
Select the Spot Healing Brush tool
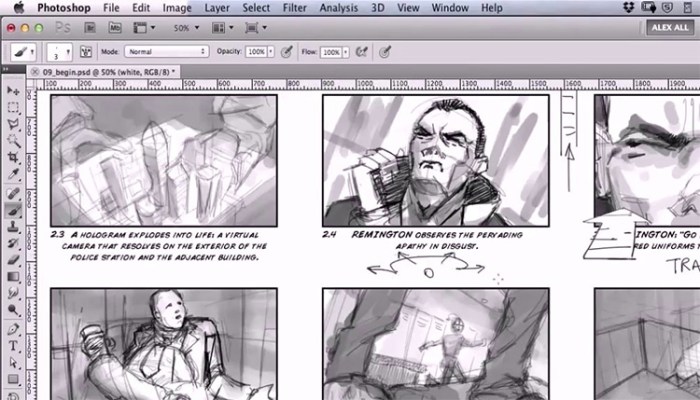(x=13, y=194)
